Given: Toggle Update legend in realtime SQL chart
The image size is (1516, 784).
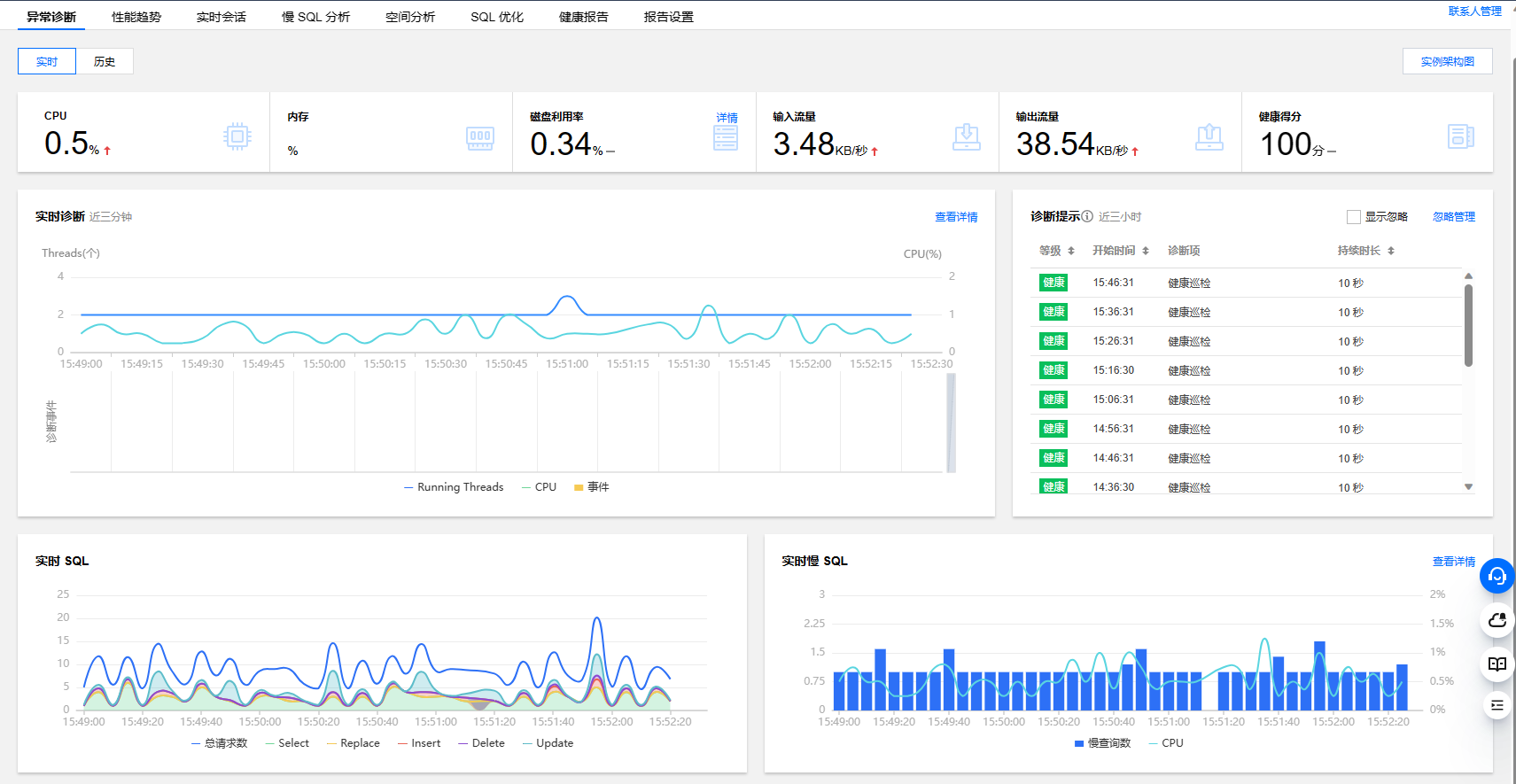Looking at the screenshot, I should pos(548,743).
